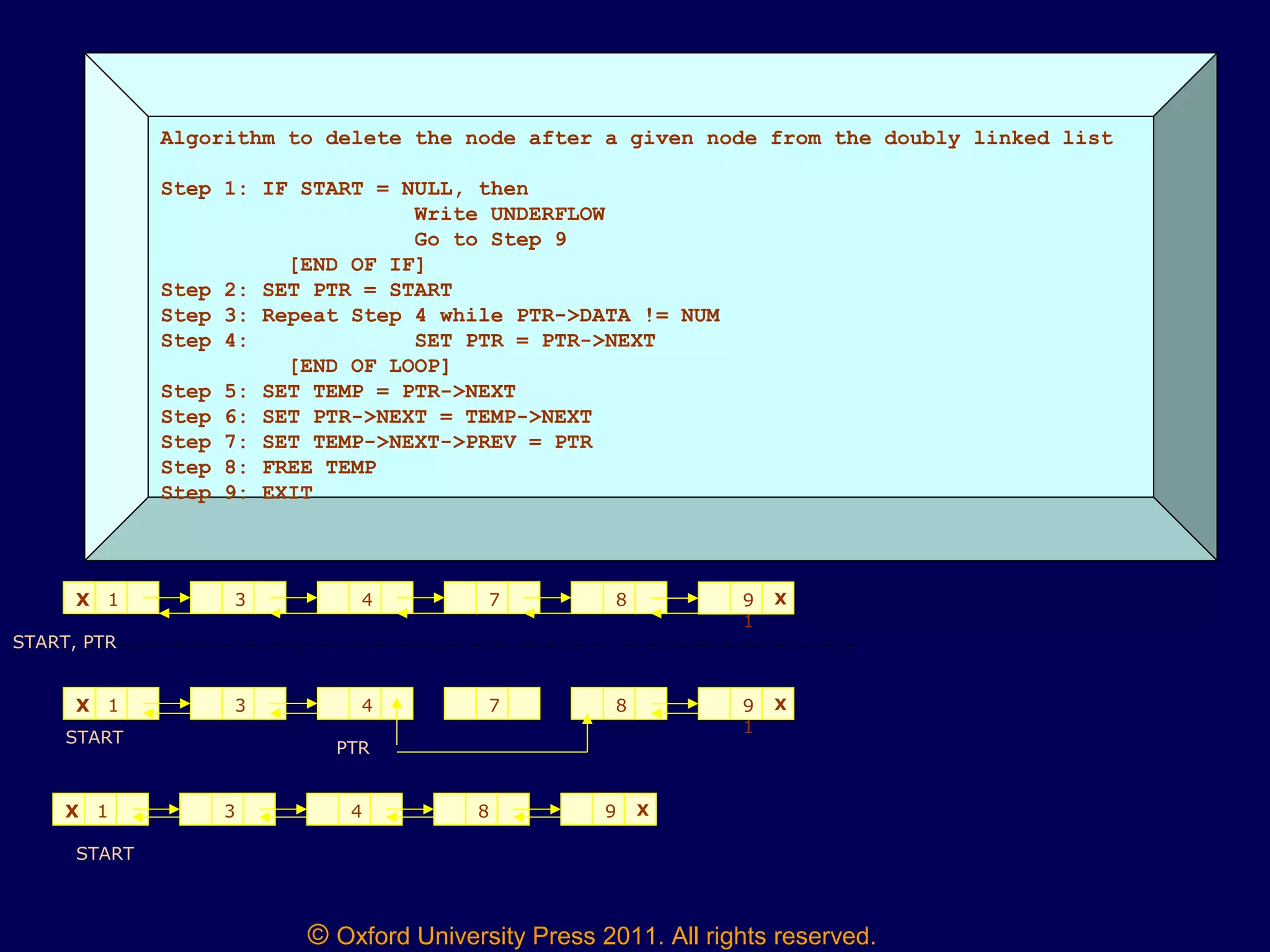Click the X null marker of third-row node 9
The width and height of the screenshot is (1270, 952).
[x=642, y=810]
